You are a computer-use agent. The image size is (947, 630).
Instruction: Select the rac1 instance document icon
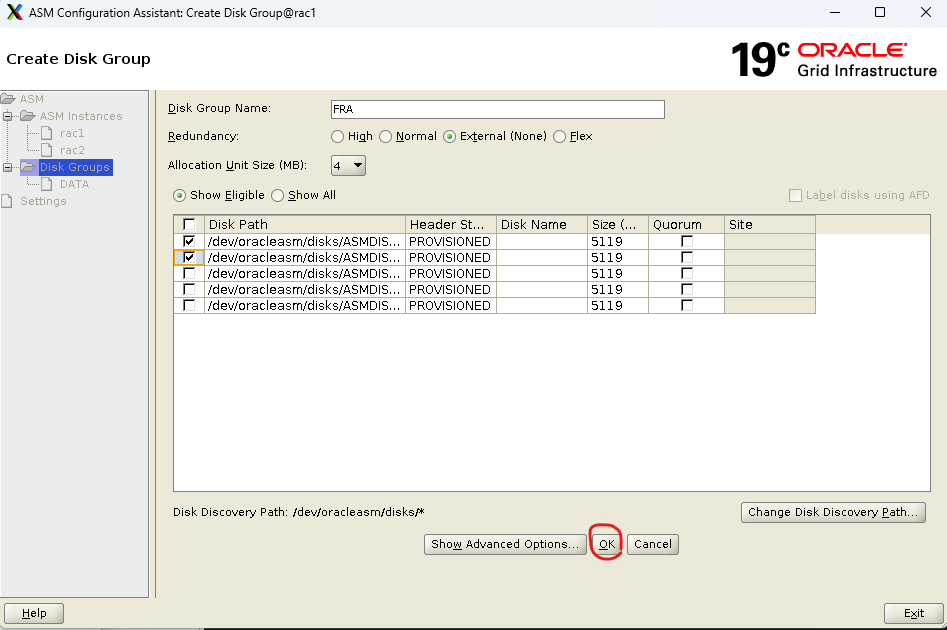(x=47, y=133)
